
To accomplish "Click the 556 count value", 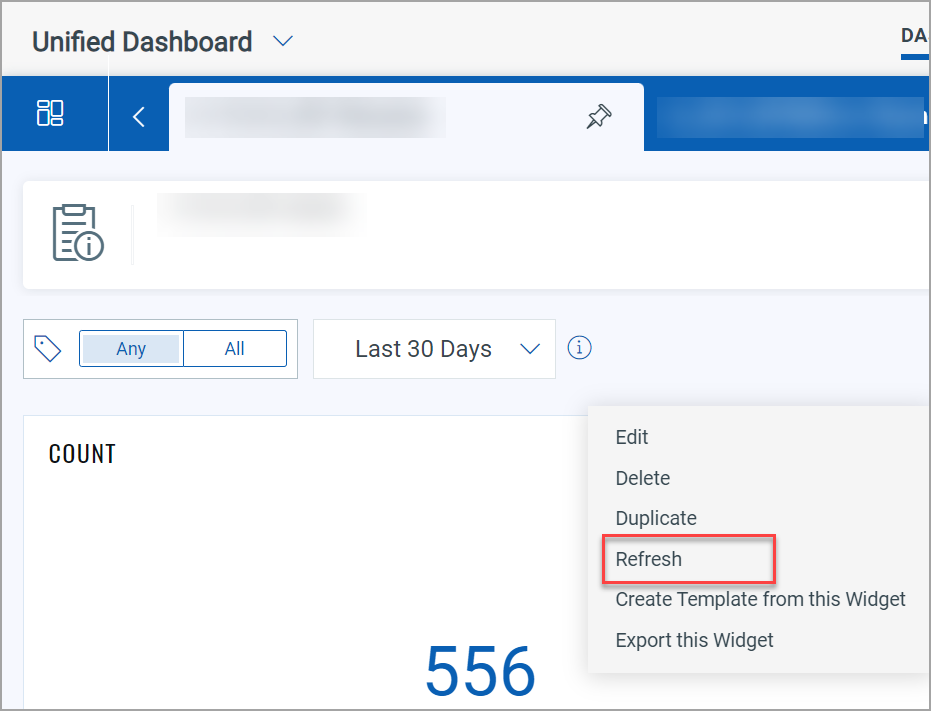I will 480,671.
